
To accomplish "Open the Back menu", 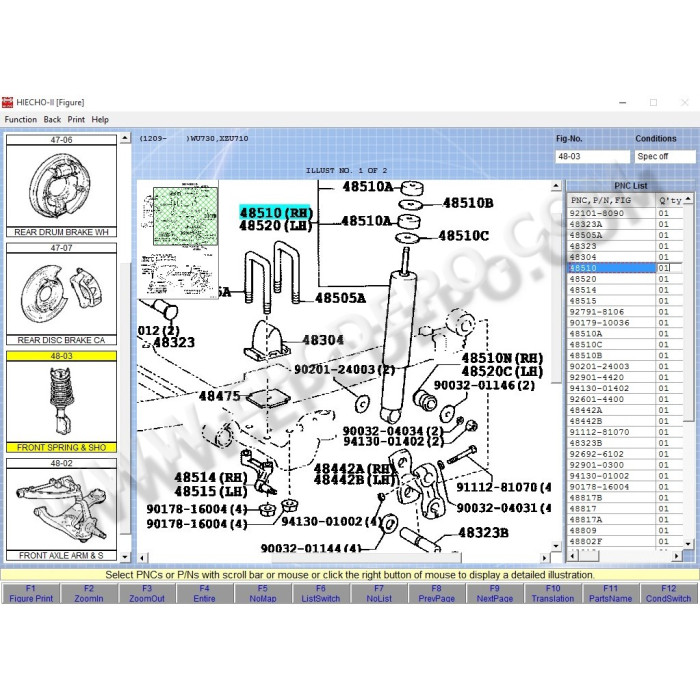I will click(x=52, y=120).
